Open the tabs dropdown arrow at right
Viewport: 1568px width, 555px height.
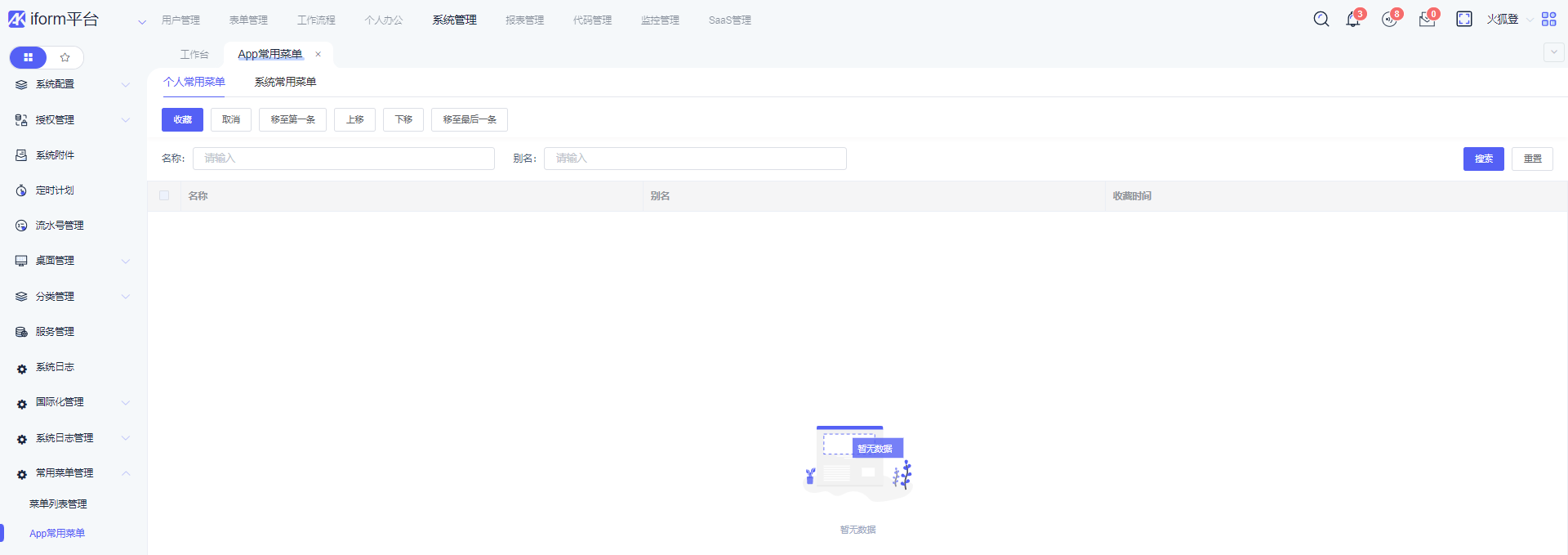click(x=1553, y=52)
